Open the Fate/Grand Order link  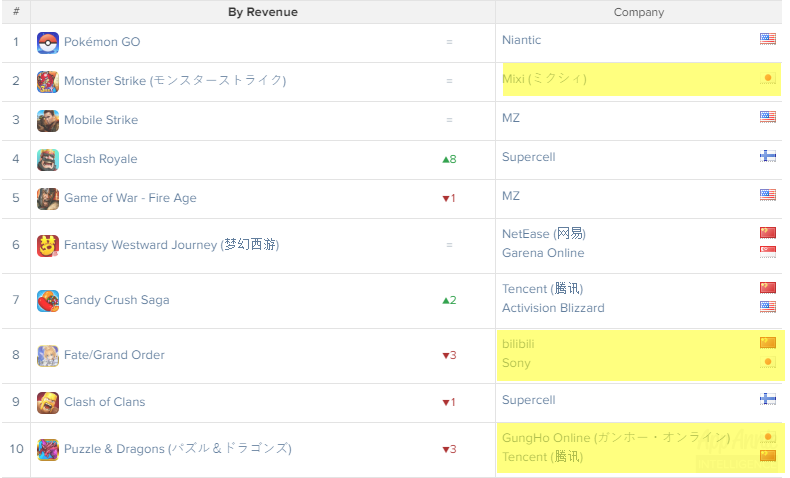pyautogui.click(x=114, y=355)
